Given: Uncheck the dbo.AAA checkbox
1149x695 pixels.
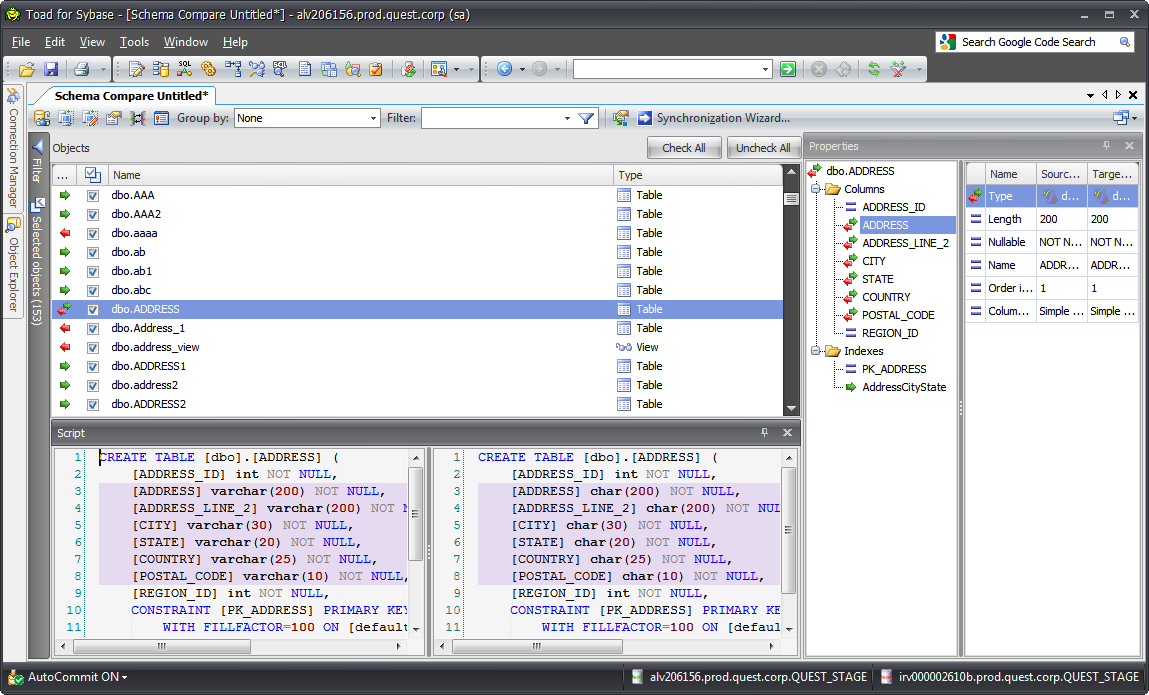Looking at the screenshot, I should [x=92, y=196].
